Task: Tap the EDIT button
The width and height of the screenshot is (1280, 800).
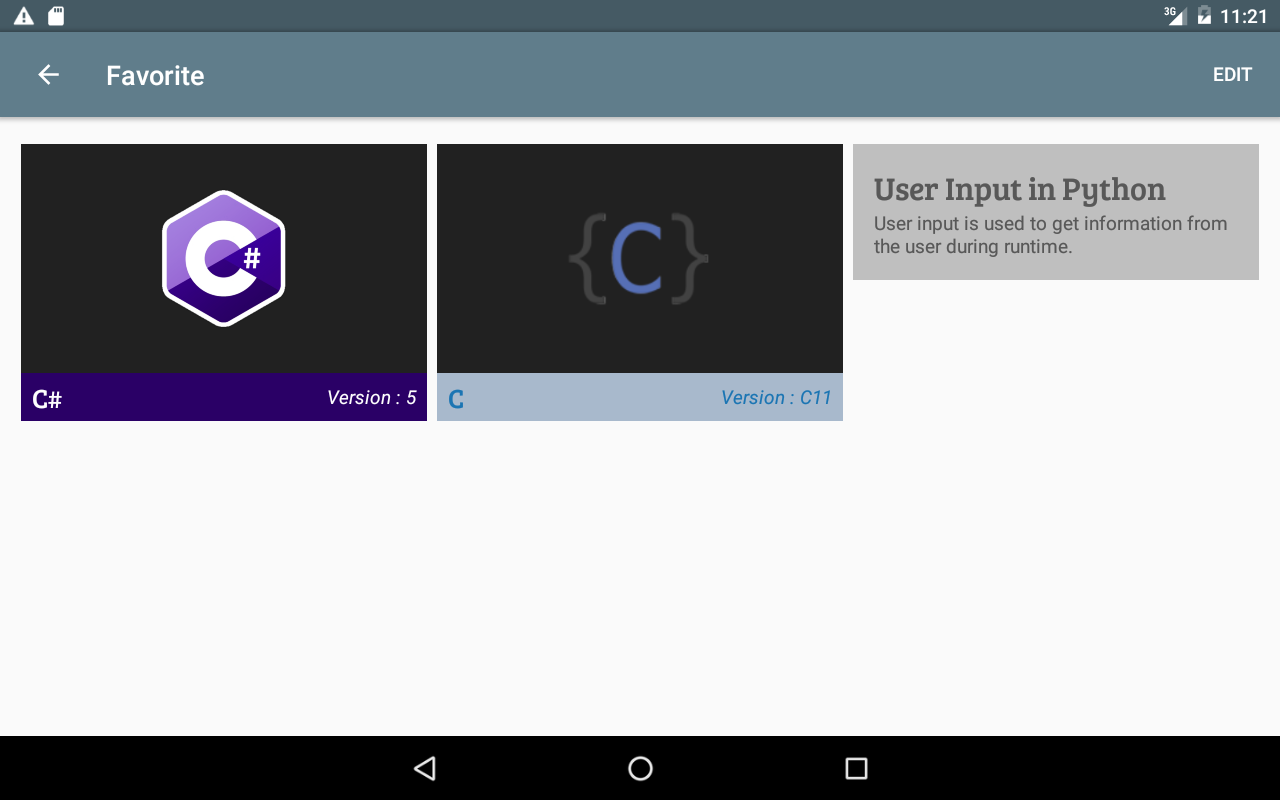Action: [x=1232, y=75]
